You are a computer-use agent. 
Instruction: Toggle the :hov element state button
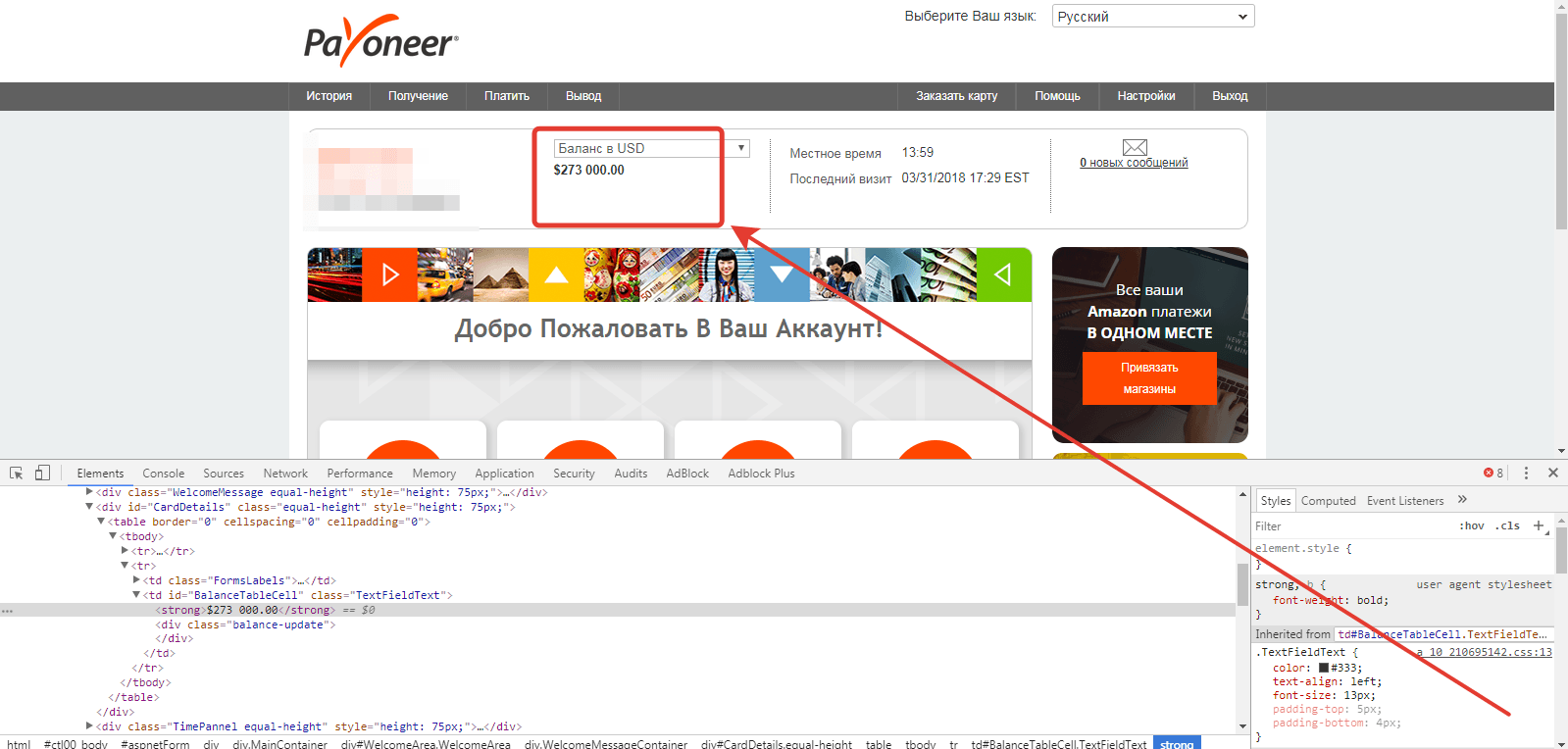tap(1472, 525)
